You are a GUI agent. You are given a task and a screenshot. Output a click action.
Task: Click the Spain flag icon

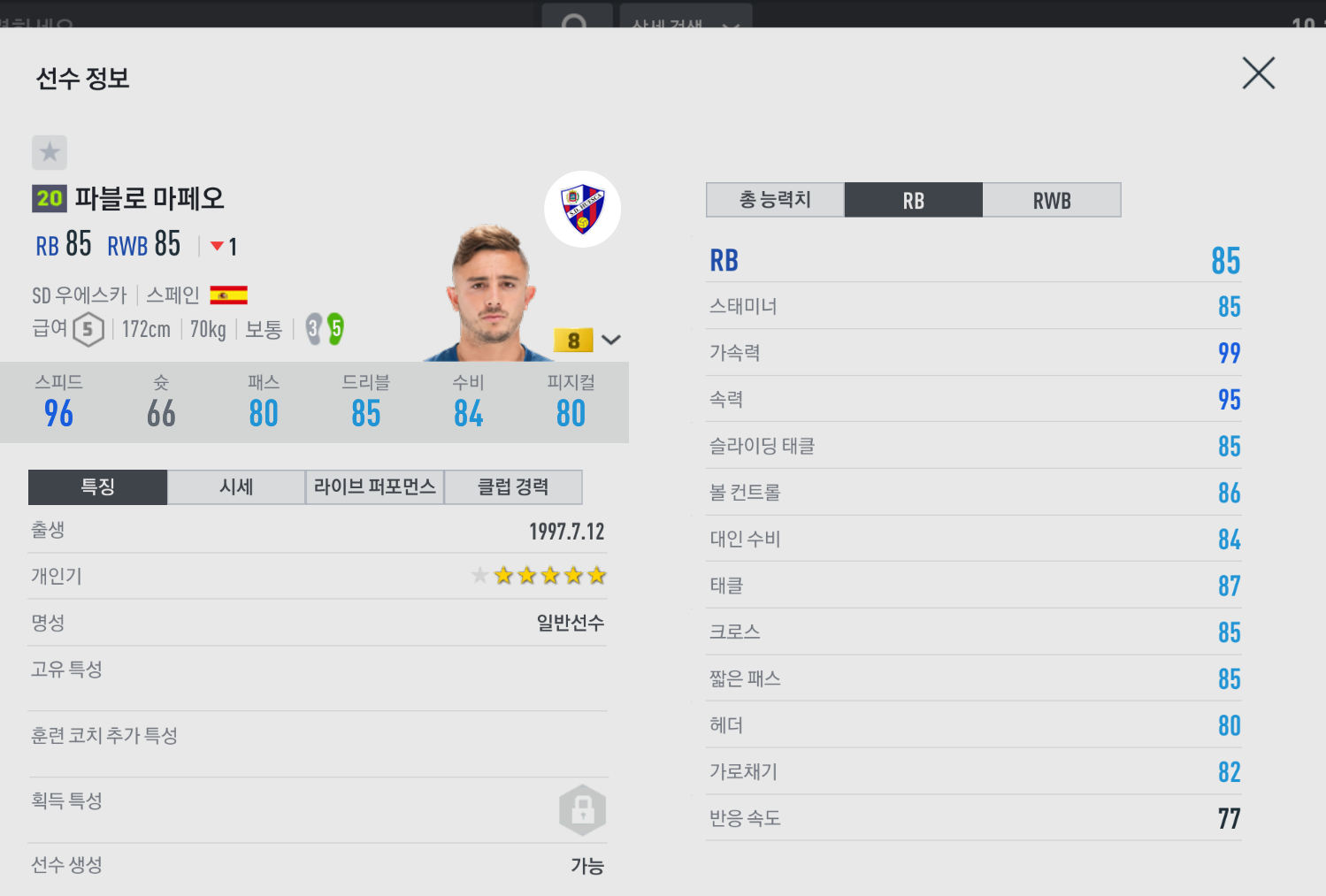coord(228,295)
